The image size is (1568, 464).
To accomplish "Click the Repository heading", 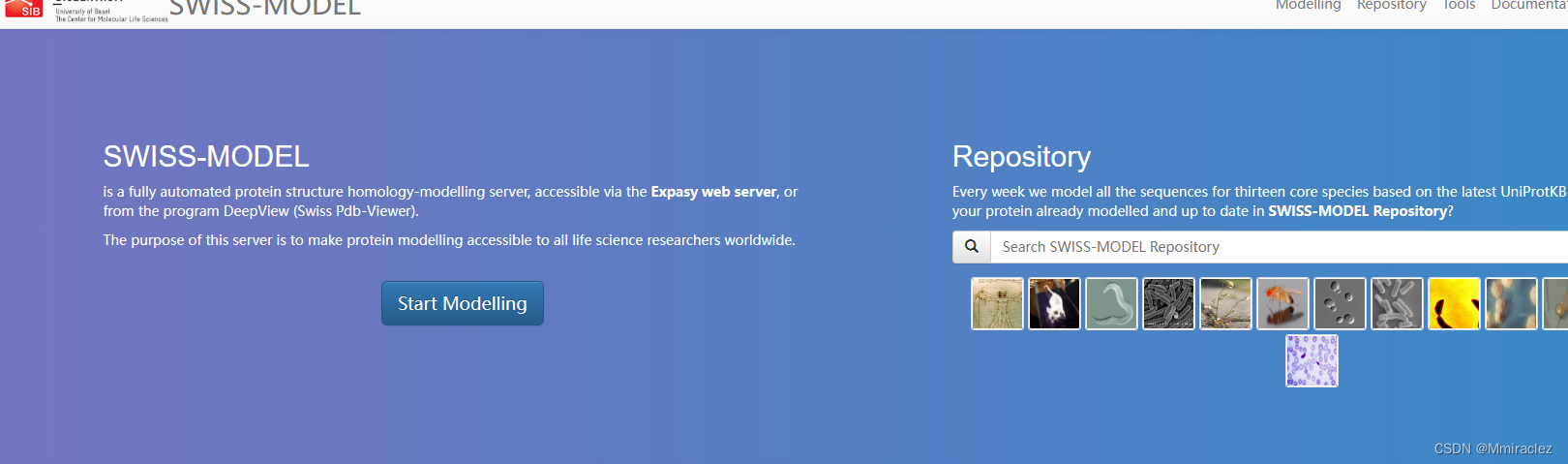I will pyautogui.click(x=1021, y=156).
